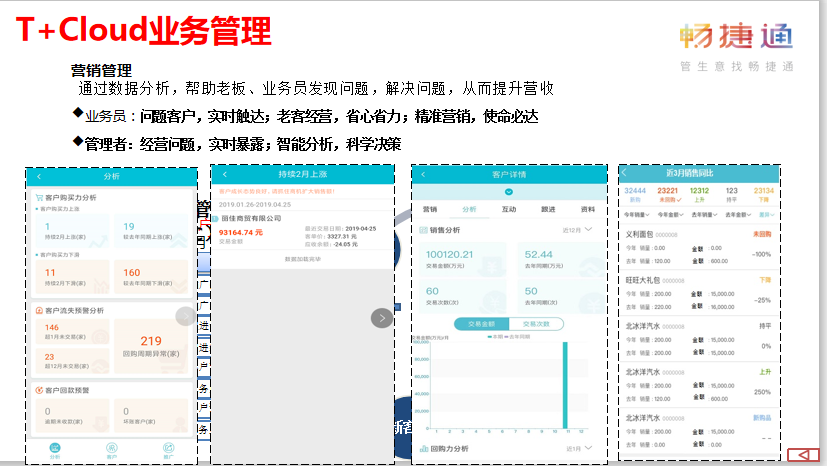
Task: Switch to the 跟进 tab
Action: [x=548, y=209]
